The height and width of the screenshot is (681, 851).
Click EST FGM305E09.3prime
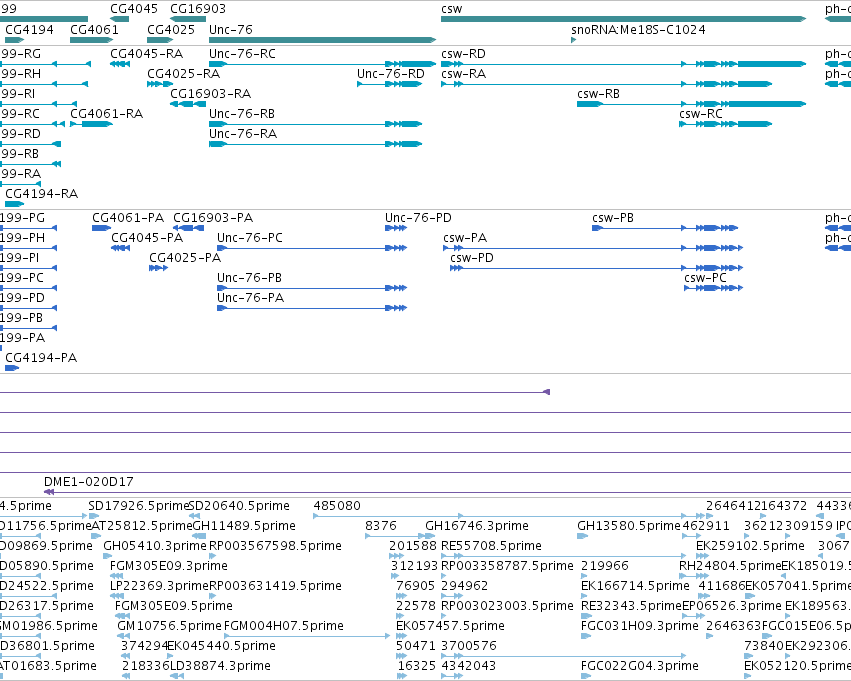pos(169,566)
